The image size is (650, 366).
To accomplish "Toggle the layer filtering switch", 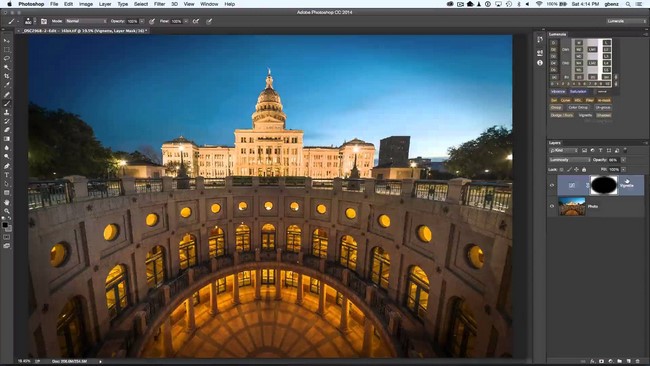I will pos(625,150).
